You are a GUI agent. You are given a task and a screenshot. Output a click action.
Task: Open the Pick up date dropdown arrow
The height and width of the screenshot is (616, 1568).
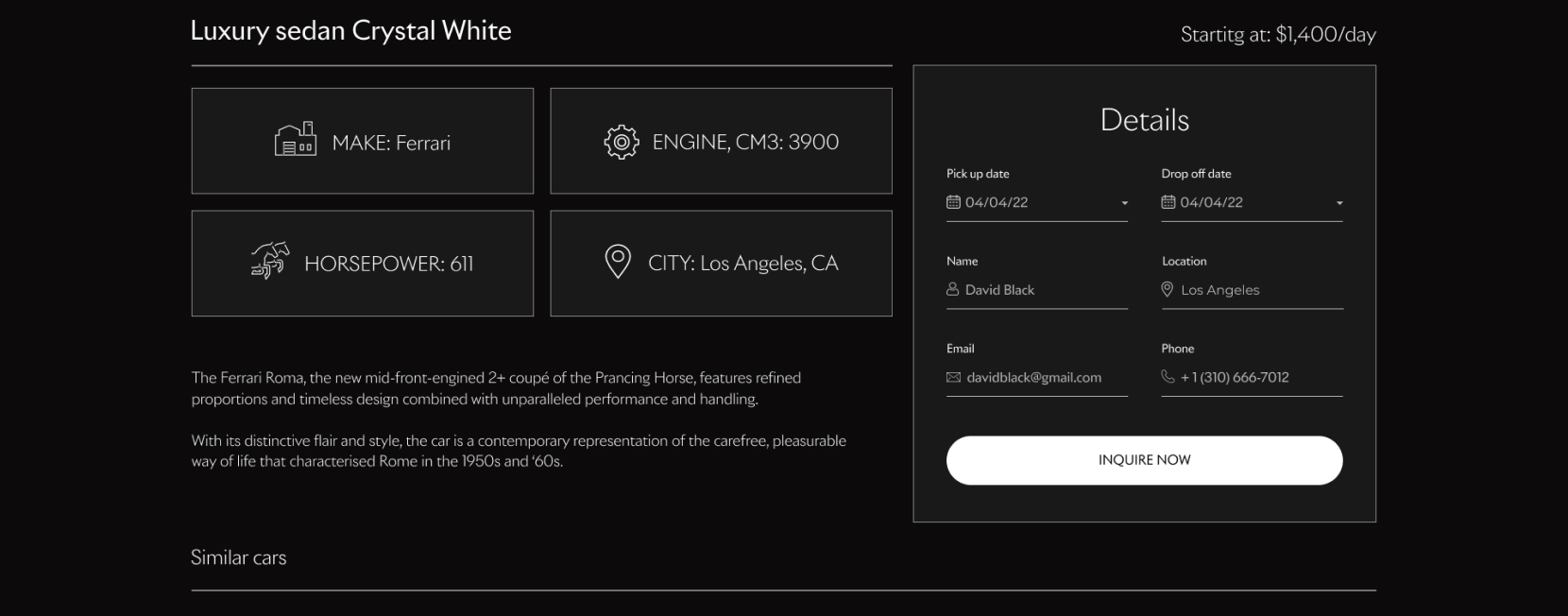[1124, 203]
